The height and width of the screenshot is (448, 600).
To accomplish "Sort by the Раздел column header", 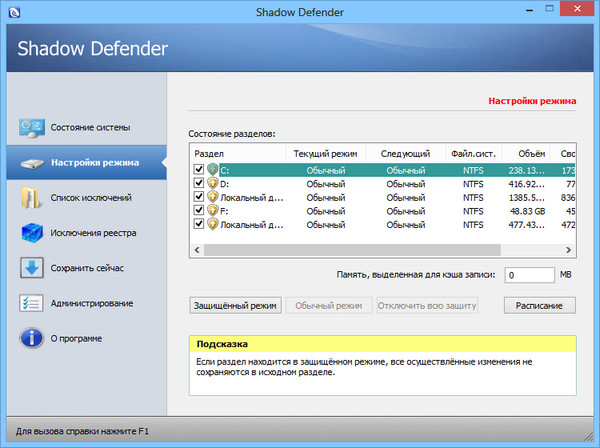I will click(238, 154).
